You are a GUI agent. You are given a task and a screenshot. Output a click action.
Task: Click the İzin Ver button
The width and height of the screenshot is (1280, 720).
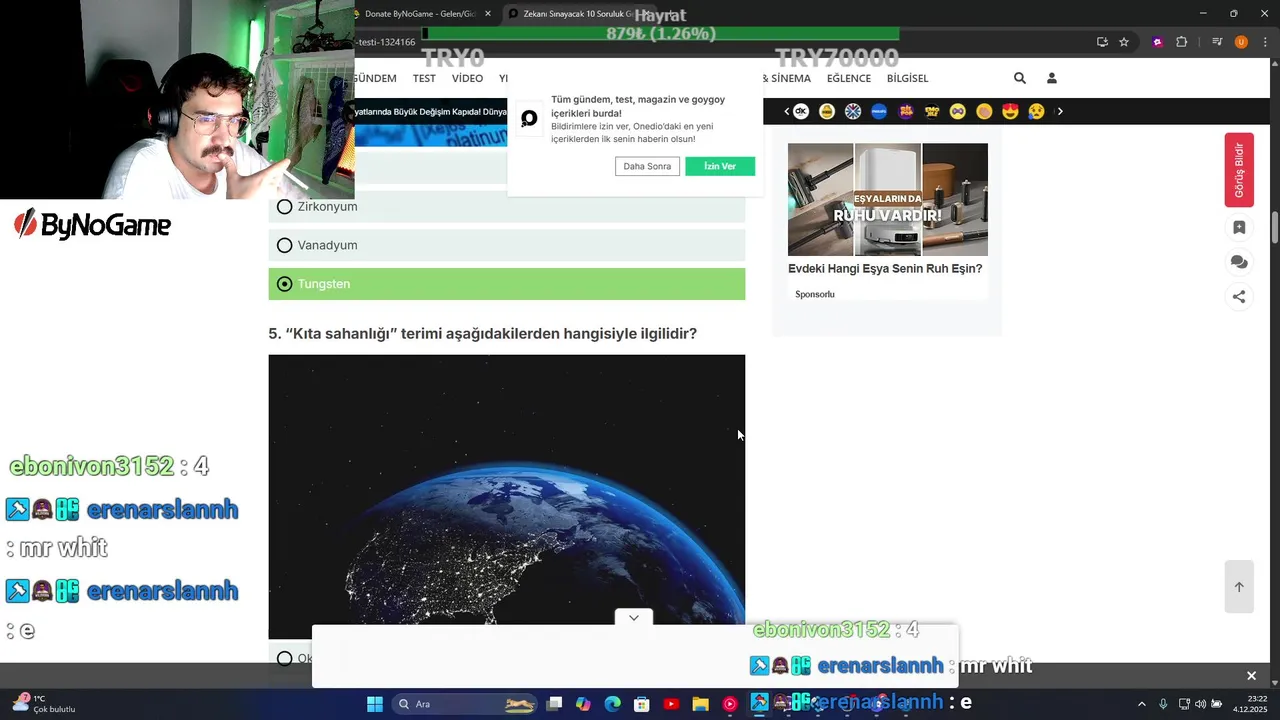(x=720, y=166)
